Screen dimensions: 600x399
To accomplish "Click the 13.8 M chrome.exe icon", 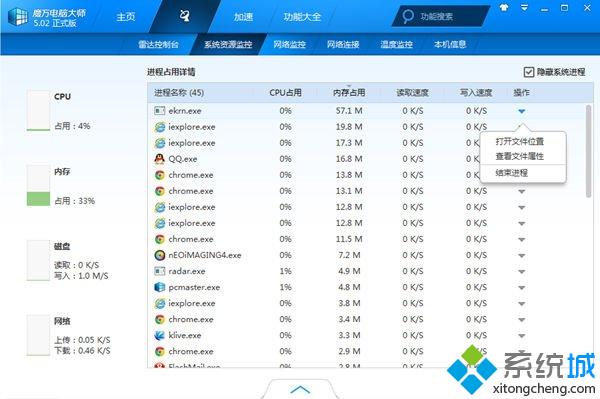I will point(160,175).
